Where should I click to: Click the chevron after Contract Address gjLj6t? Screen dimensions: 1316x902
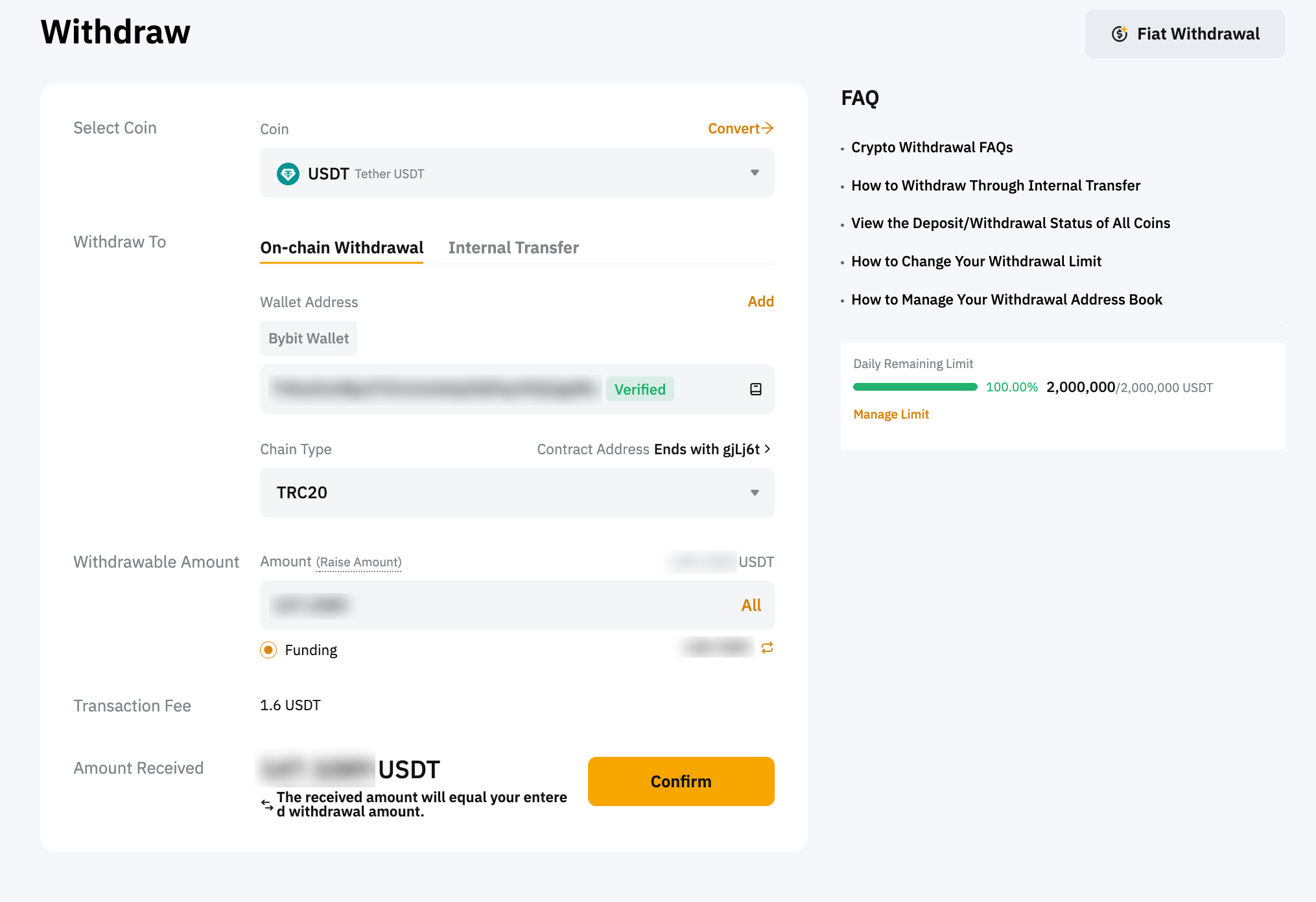(768, 449)
